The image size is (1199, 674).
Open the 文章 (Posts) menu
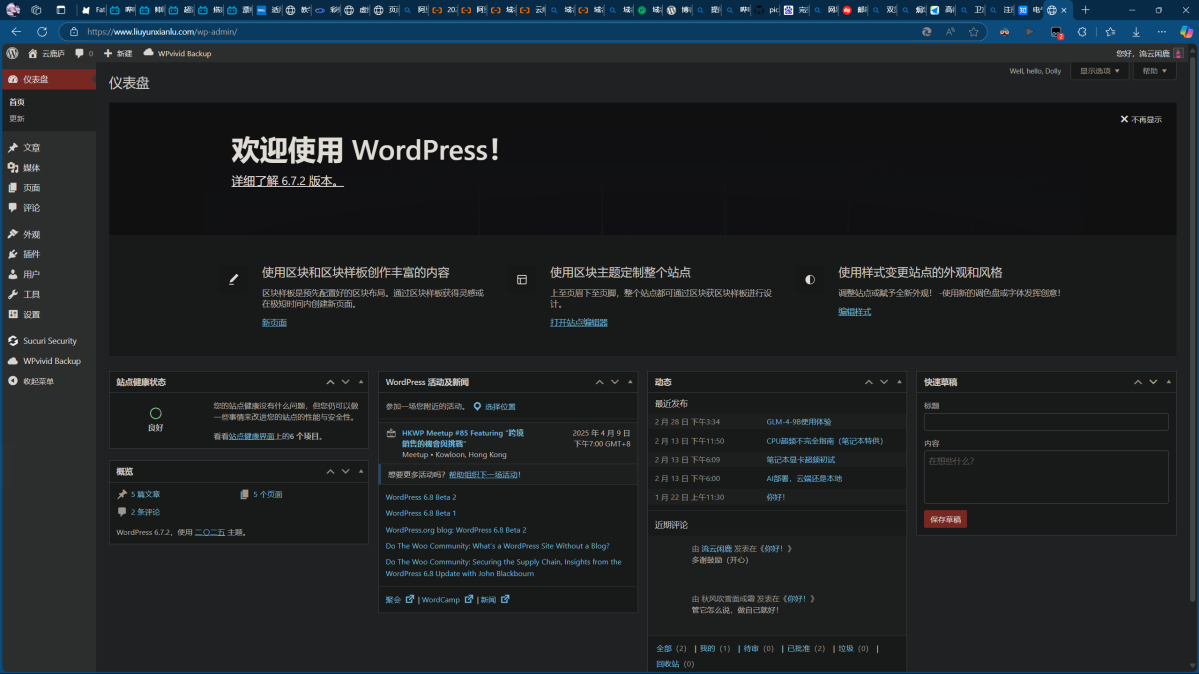(31, 148)
